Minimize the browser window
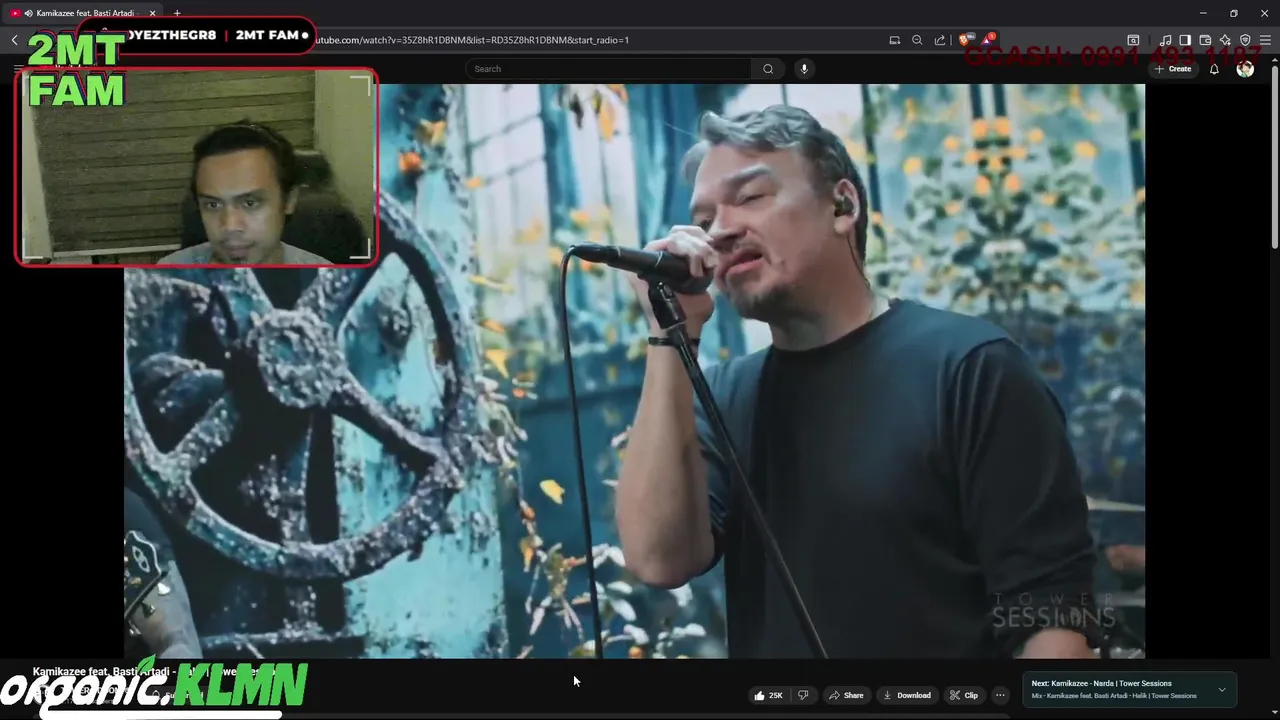The height and width of the screenshot is (720, 1280). pos(1203,13)
